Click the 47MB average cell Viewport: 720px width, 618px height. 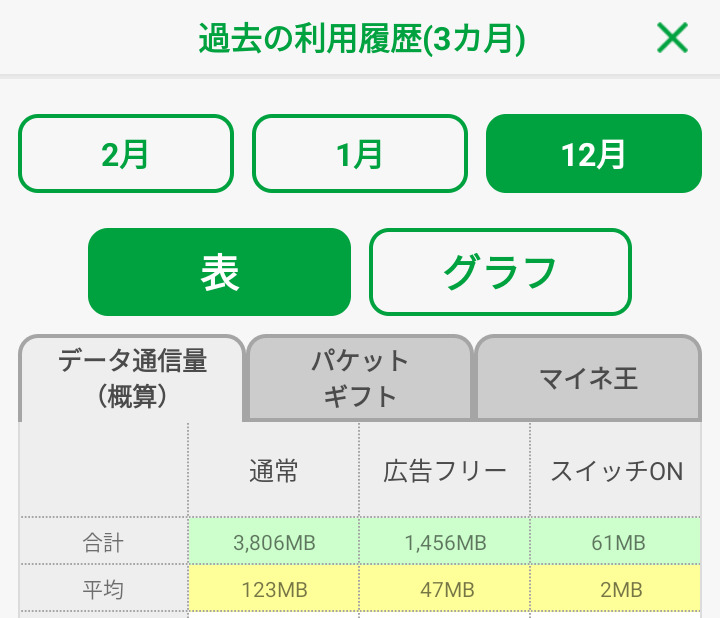(x=445, y=590)
